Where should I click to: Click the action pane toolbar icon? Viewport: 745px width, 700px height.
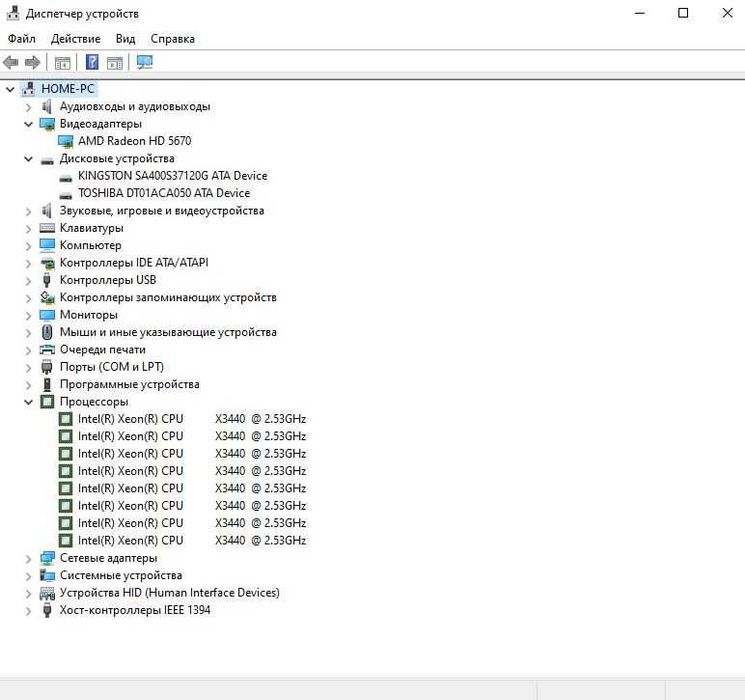[115, 62]
